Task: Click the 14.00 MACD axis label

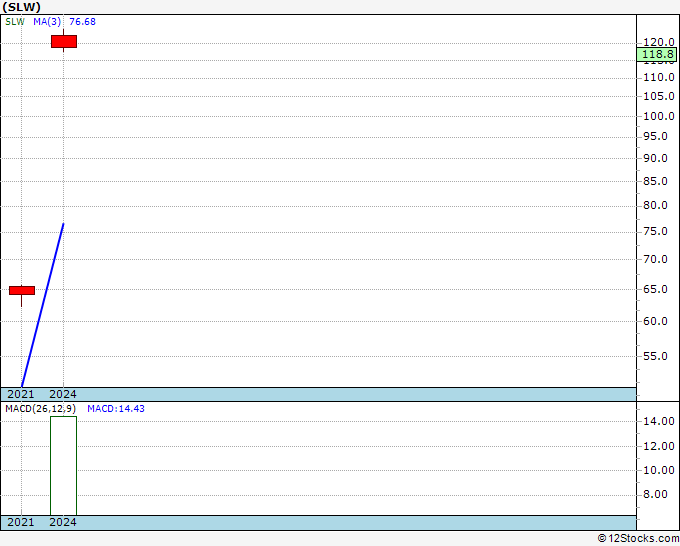Action: (x=659, y=421)
